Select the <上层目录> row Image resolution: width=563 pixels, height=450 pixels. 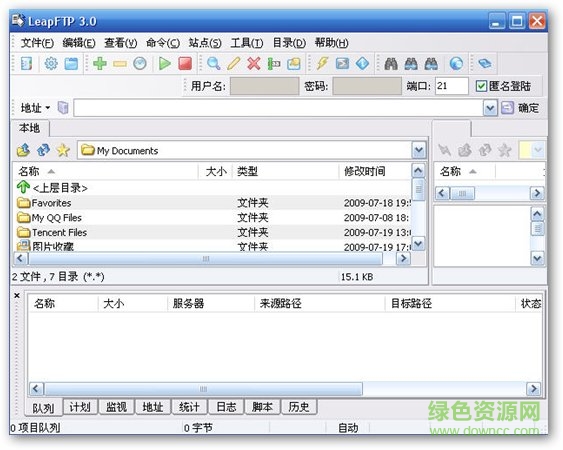tap(213, 188)
